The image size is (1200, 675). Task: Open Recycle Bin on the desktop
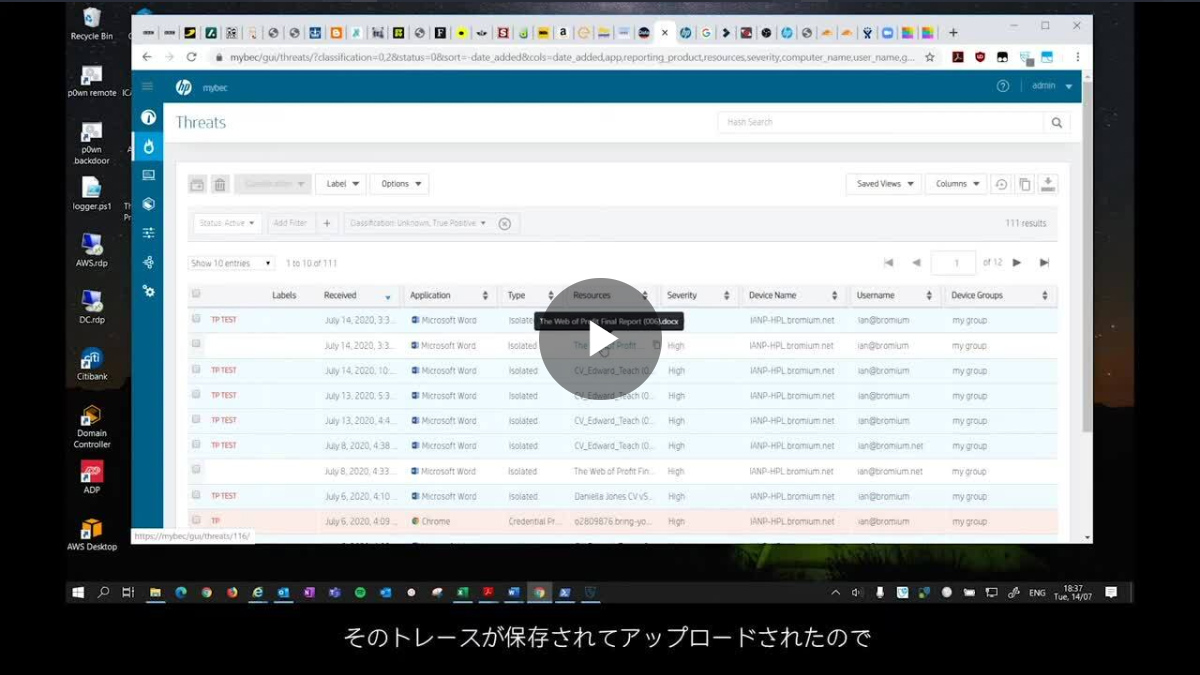(x=91, y=23)
